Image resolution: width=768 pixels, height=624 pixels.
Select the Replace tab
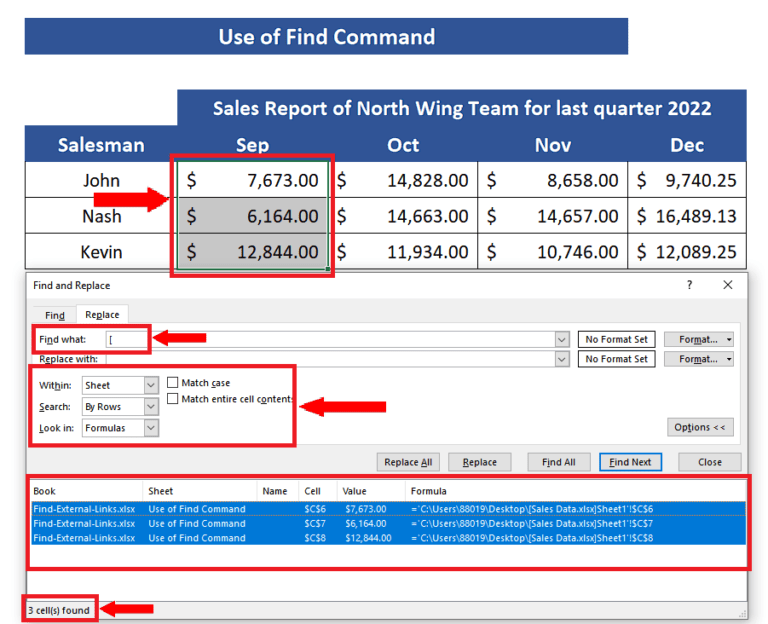coord(102,314)
